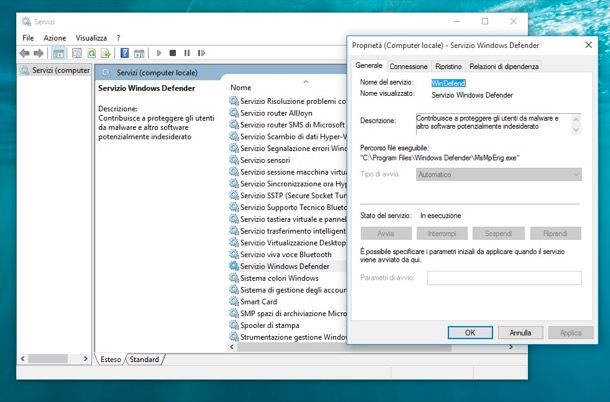Image resolution: width=610 pixels, height=402 pixels.
Task: Switch to Relazioni di dipendenza tab
Action: [504, 67]
